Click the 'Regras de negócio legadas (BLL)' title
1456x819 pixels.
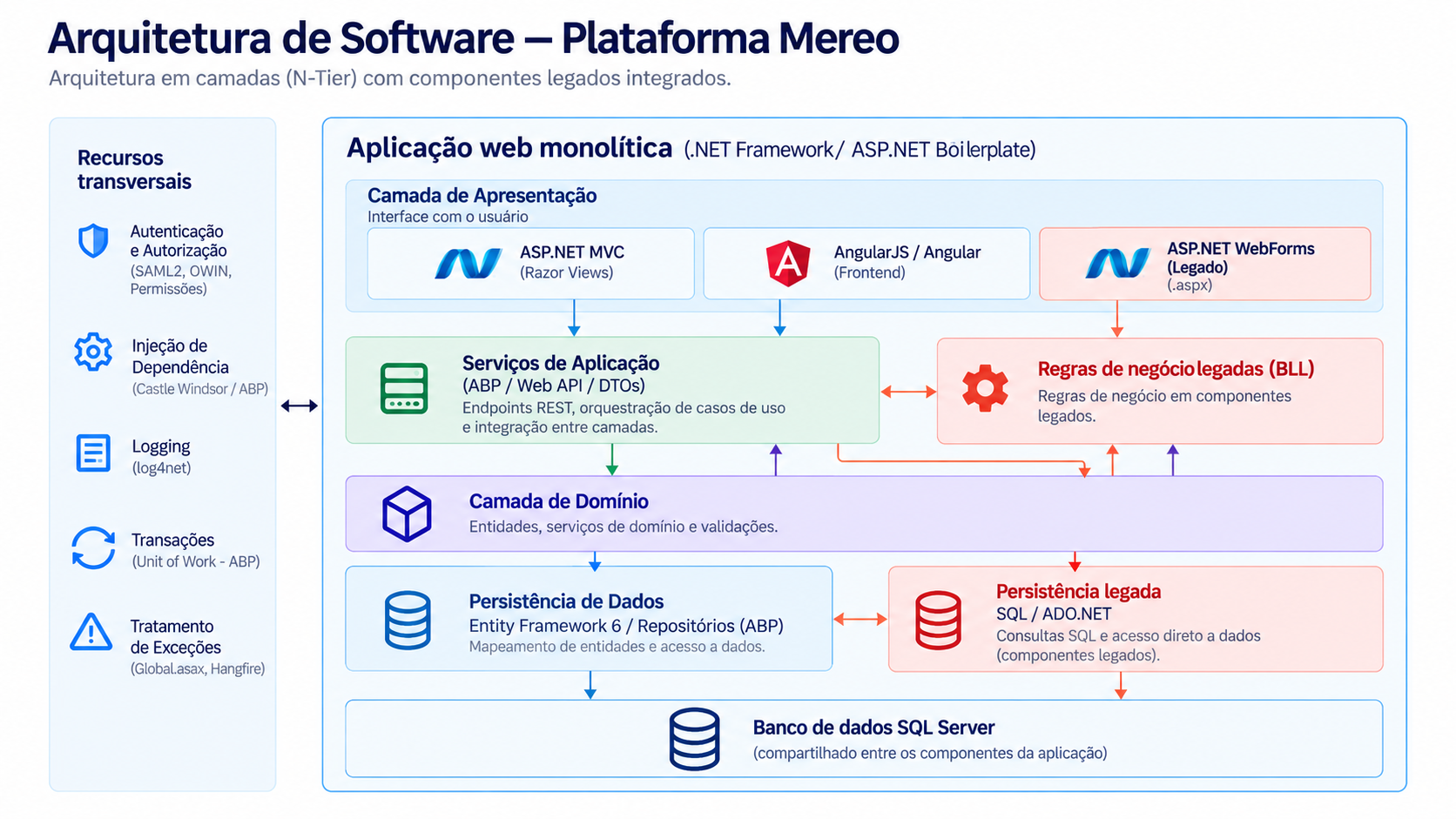1176,369
